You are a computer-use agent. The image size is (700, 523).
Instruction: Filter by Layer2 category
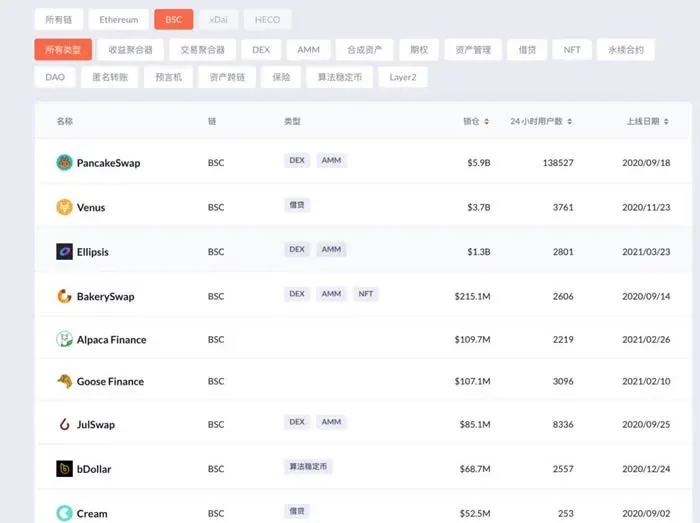(403, 77)
